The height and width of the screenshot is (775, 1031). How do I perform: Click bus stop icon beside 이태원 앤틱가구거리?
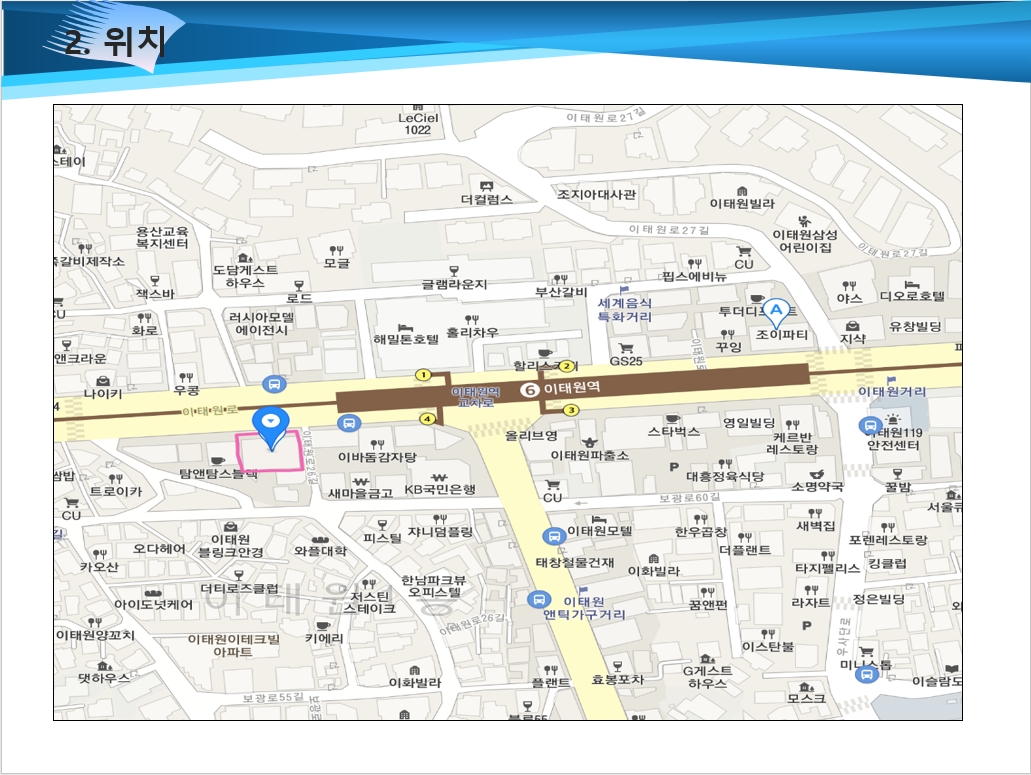pos(539,599)
